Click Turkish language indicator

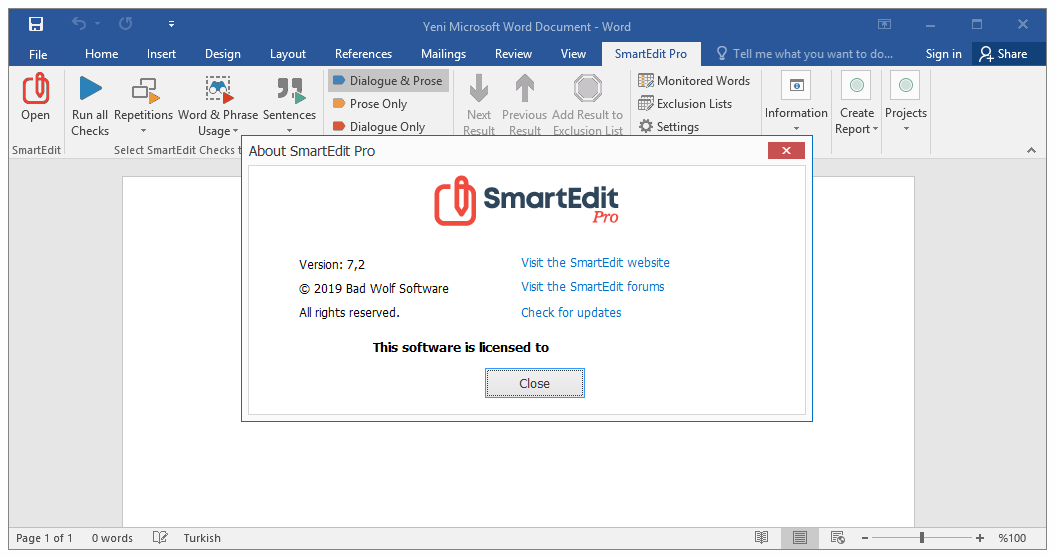202,538
